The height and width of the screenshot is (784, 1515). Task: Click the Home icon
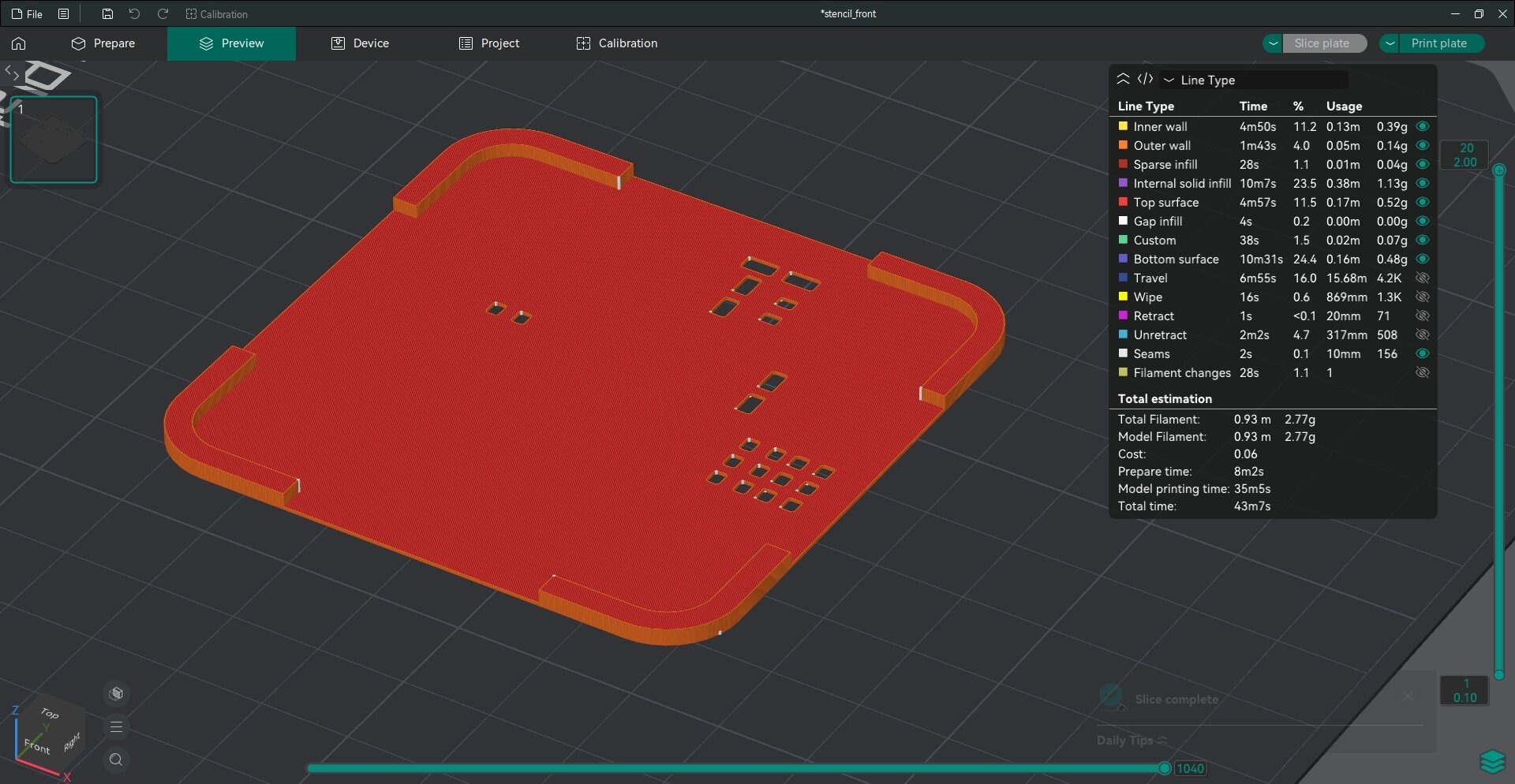point(19,43)
